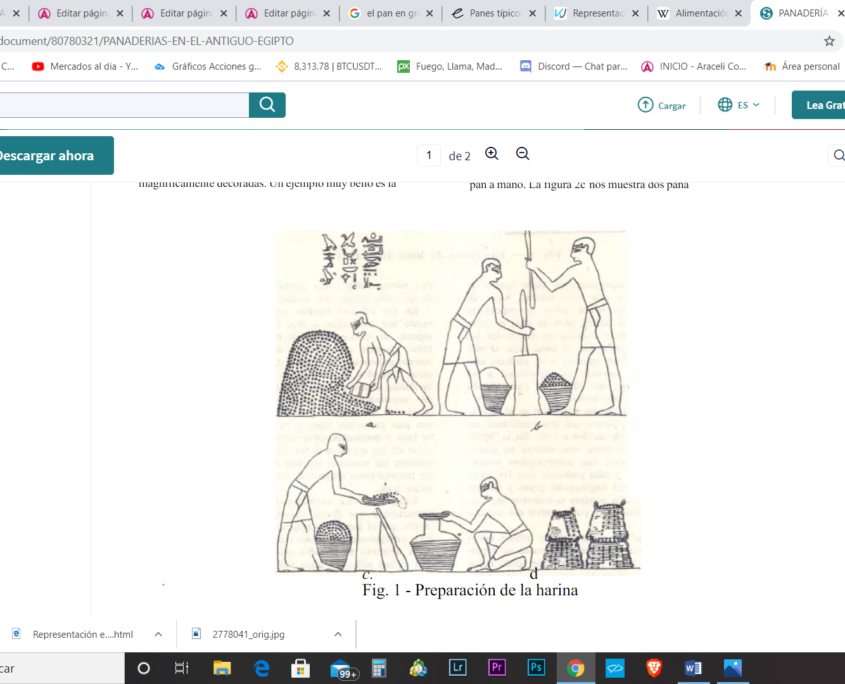The height and width of the screenshot is (684, 845).
Task: Open Brave browser from the taskbar
Action: coord(654,668)
